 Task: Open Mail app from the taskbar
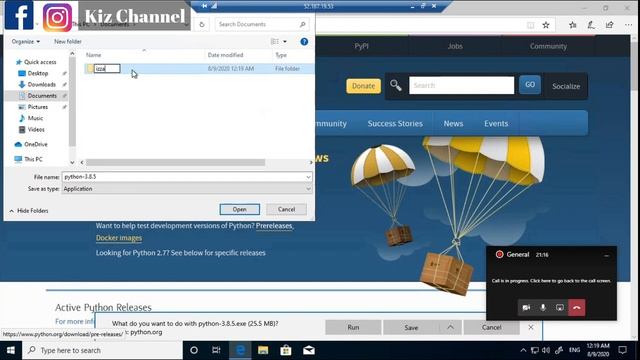coord(309,350)
